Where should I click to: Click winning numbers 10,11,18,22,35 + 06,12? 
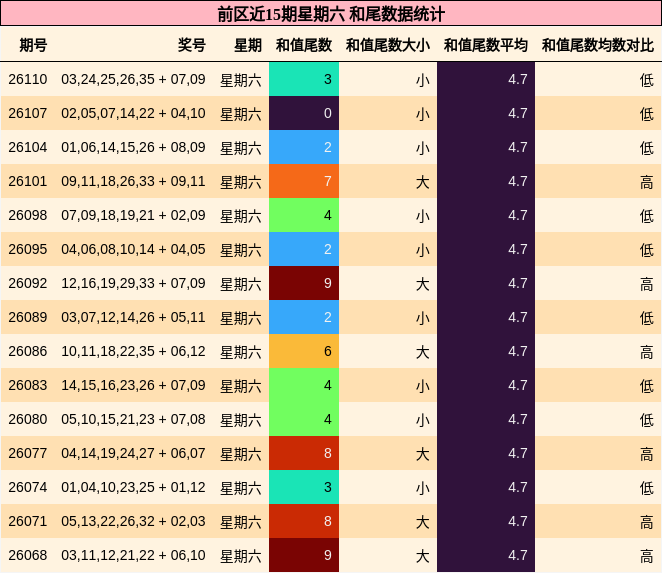click(x=133, y=351)
